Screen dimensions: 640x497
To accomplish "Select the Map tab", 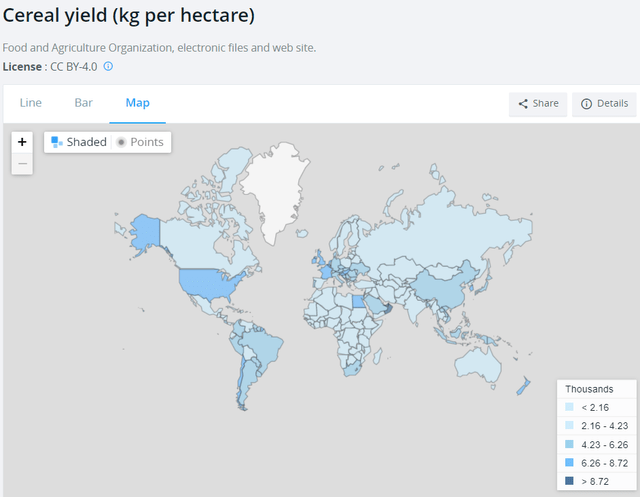I will pos(137,103).
